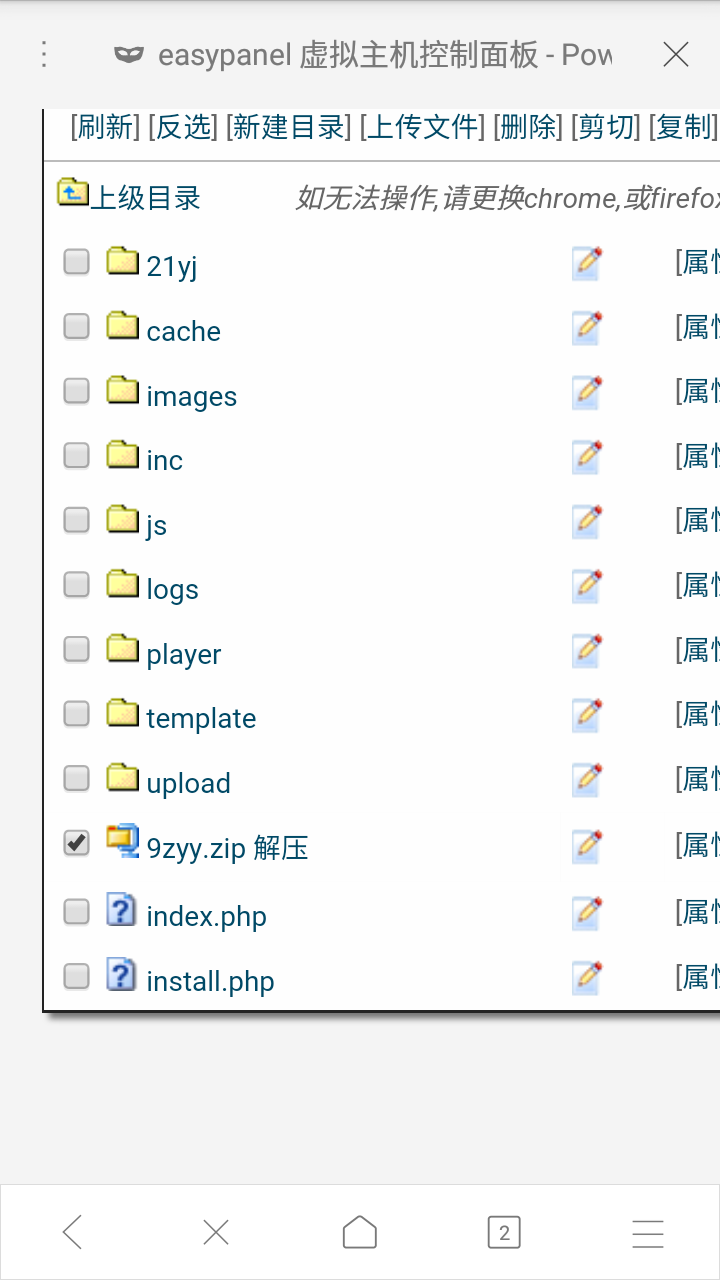Select the install.php checkbox

[76, 975]
